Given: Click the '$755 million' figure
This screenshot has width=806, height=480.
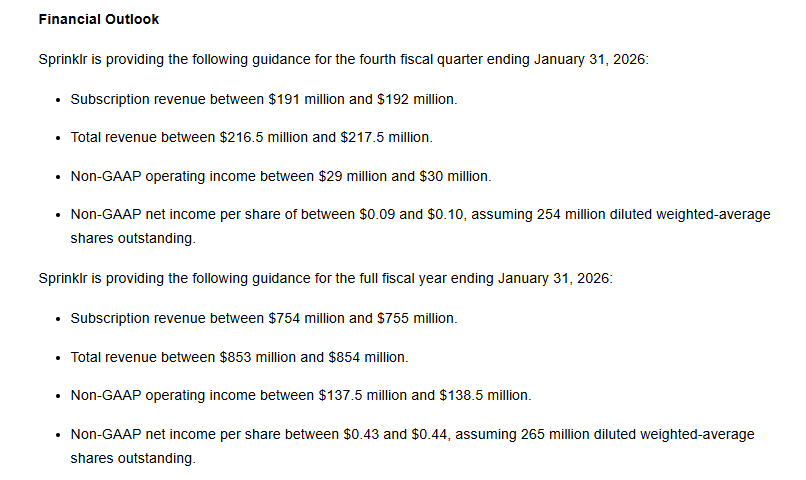Looking at the screenshot, I should [416, 319].
